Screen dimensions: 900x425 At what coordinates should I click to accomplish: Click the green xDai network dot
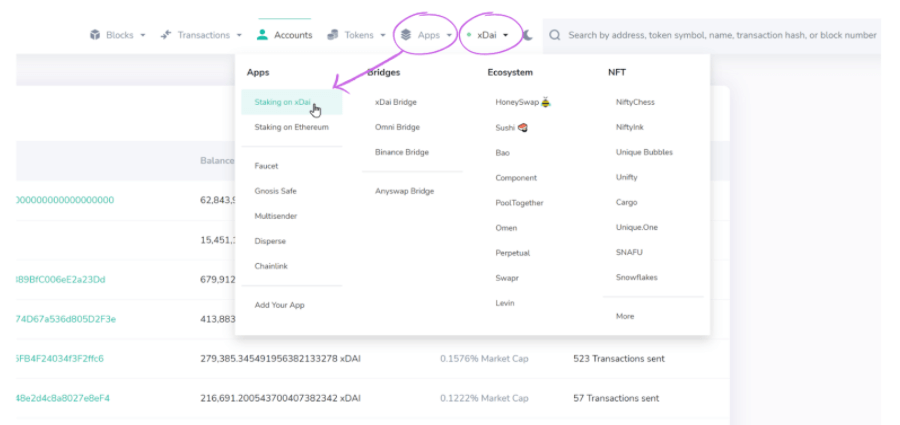[x=469, y=35]
